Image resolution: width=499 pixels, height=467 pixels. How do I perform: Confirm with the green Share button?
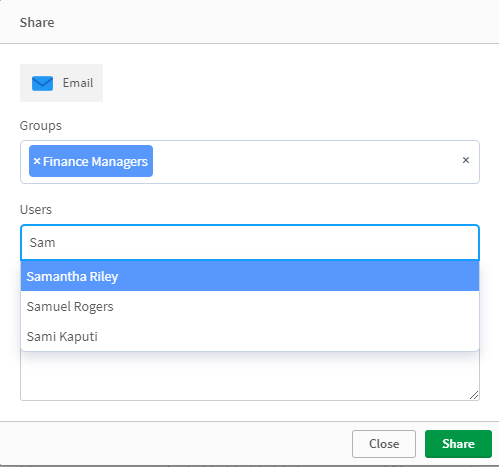point(458,444)
